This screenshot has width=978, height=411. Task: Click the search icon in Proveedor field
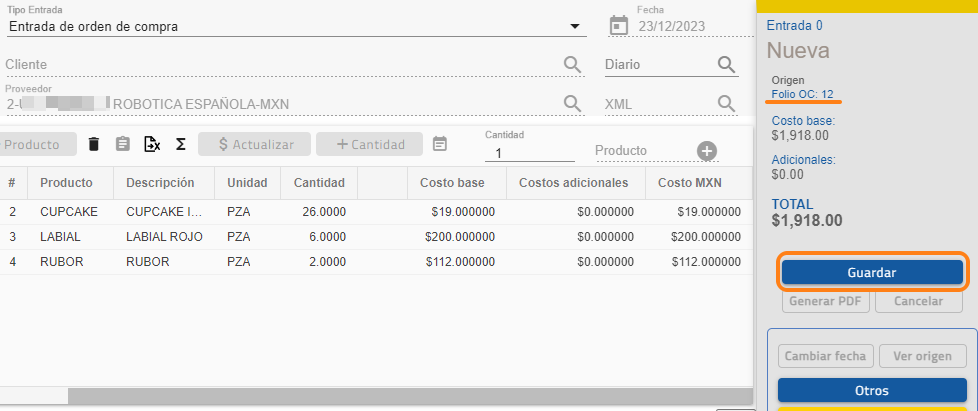coord(572,104)
